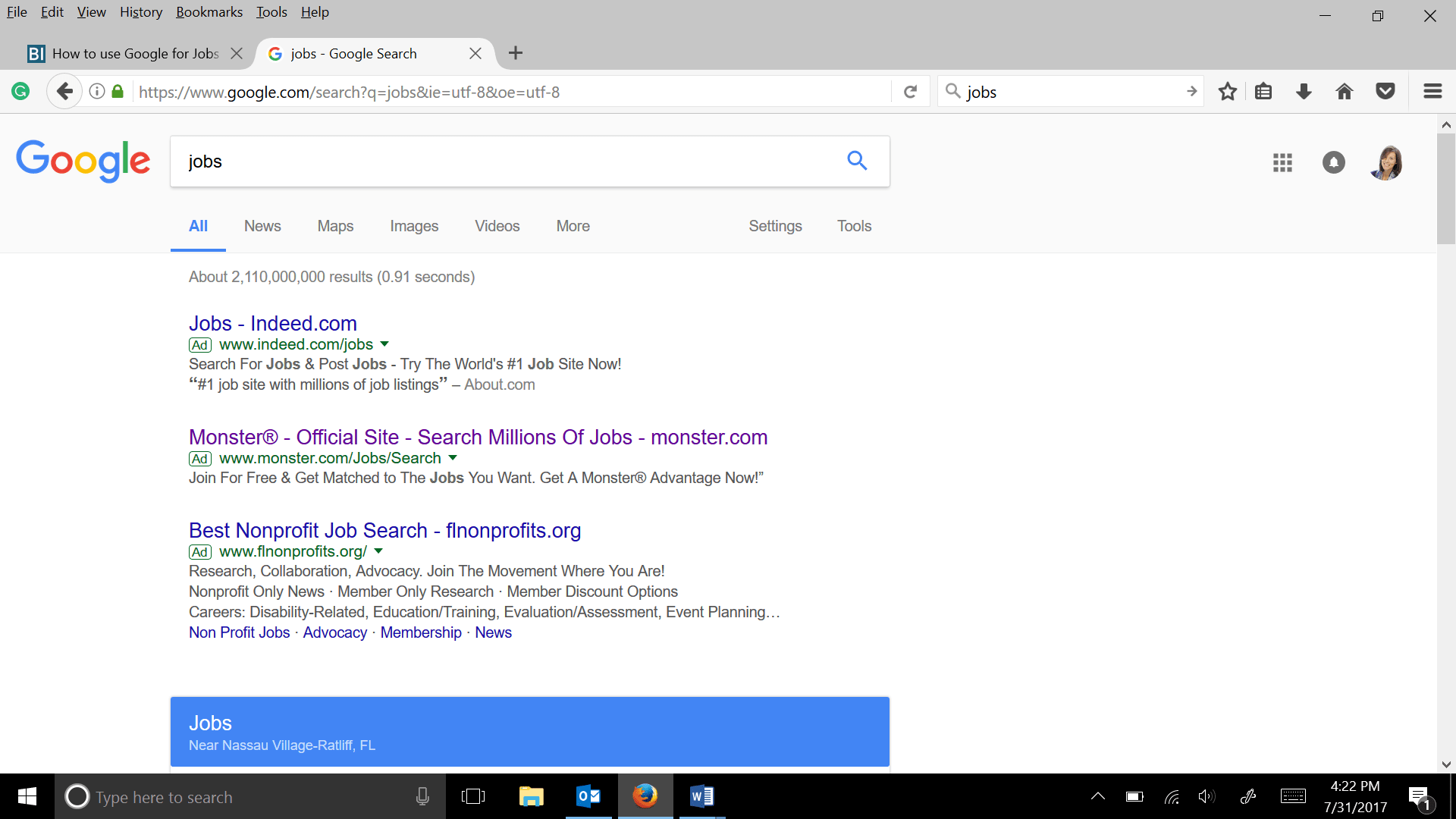
Task: Expand the Monster ad dropdown arrow
Action: (x=453, y=457)
